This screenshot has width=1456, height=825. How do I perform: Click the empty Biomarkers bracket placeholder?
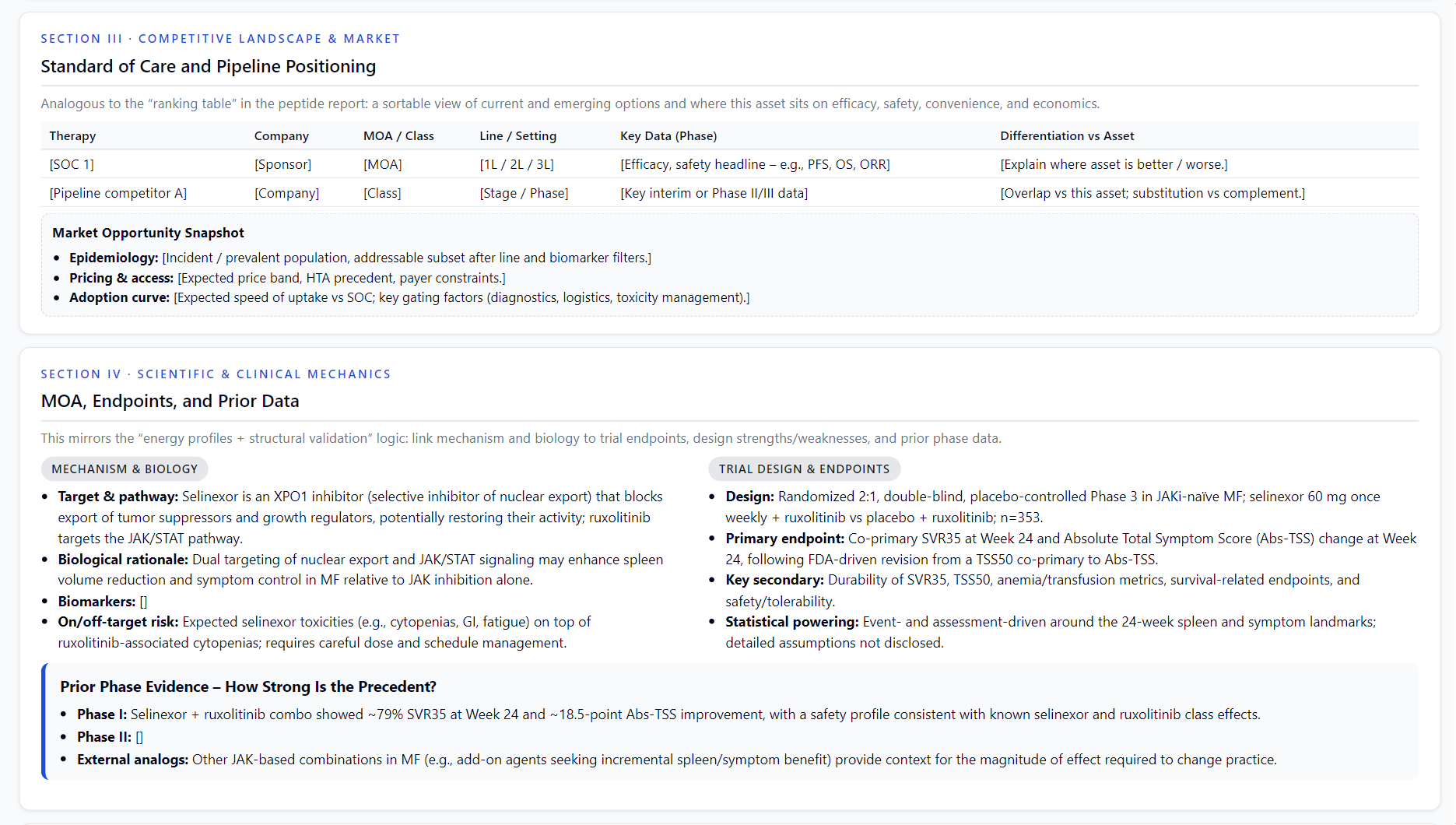coord(142,601)
